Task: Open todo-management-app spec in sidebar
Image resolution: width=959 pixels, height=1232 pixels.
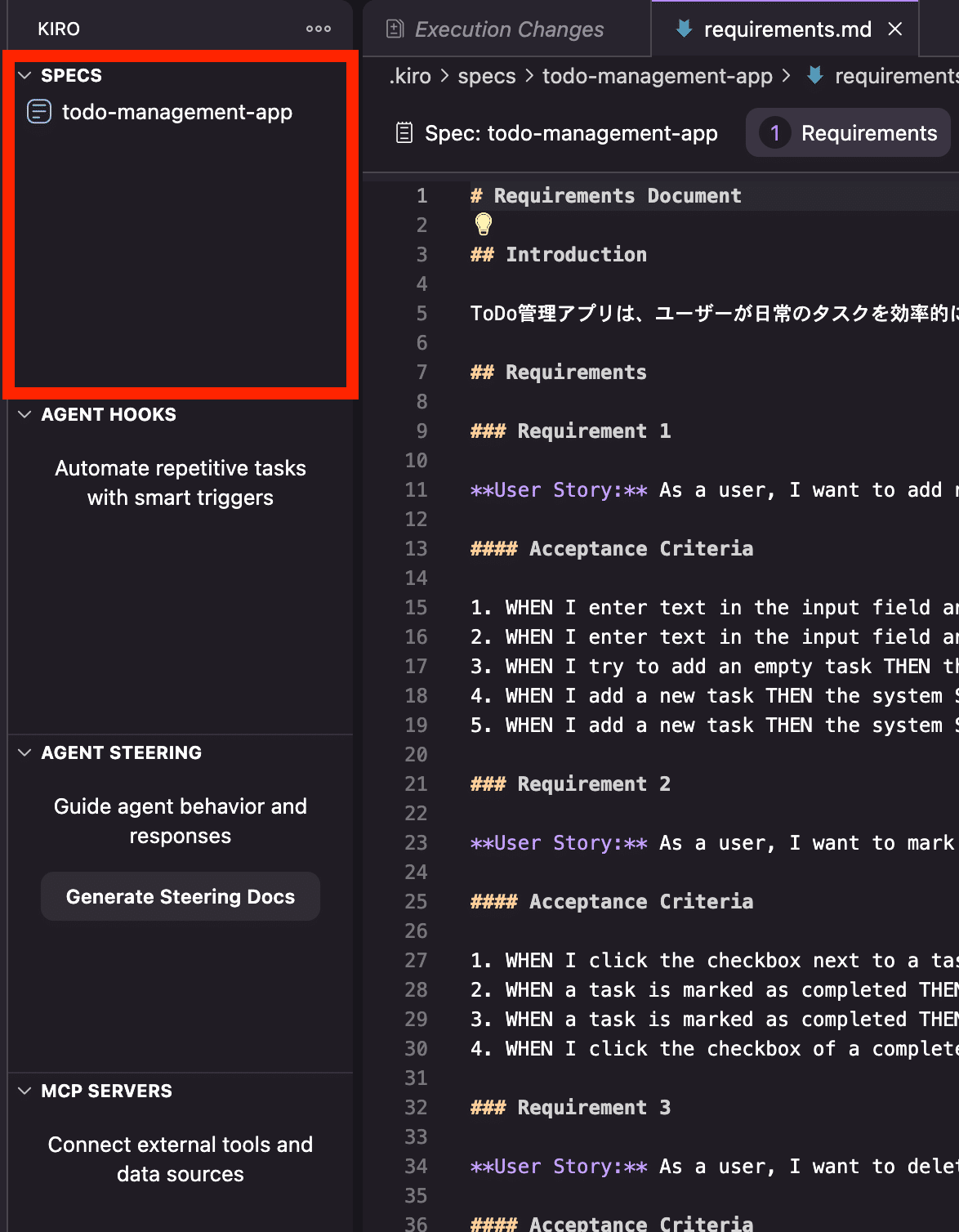Action: 176,112
